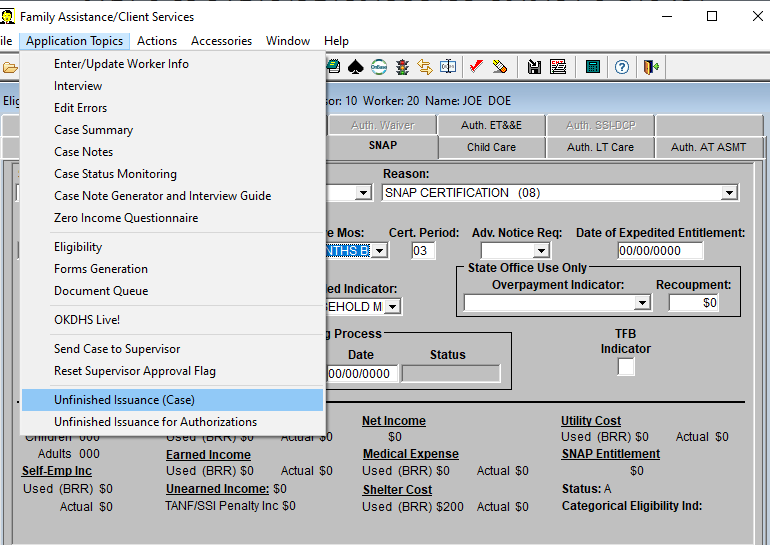Open the MONTHS B dropdown arrow
The height and width of the screenshot is (545, 770).
pos(379,251)
